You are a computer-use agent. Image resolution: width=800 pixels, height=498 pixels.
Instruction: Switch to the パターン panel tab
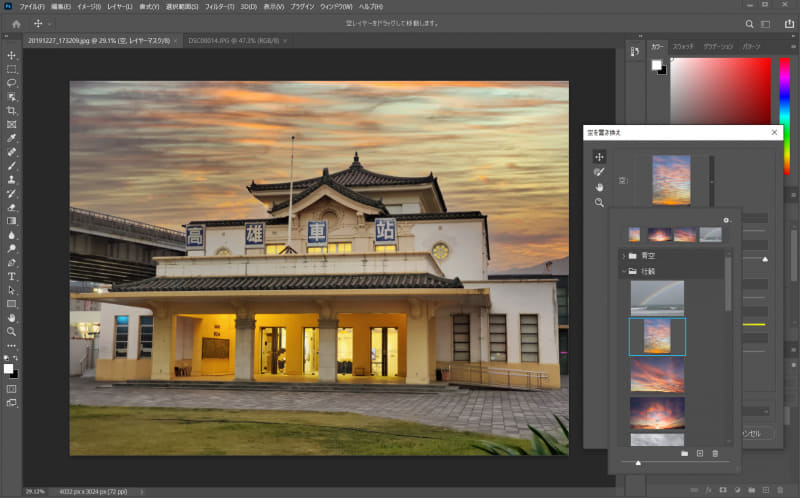click(751, 46)
